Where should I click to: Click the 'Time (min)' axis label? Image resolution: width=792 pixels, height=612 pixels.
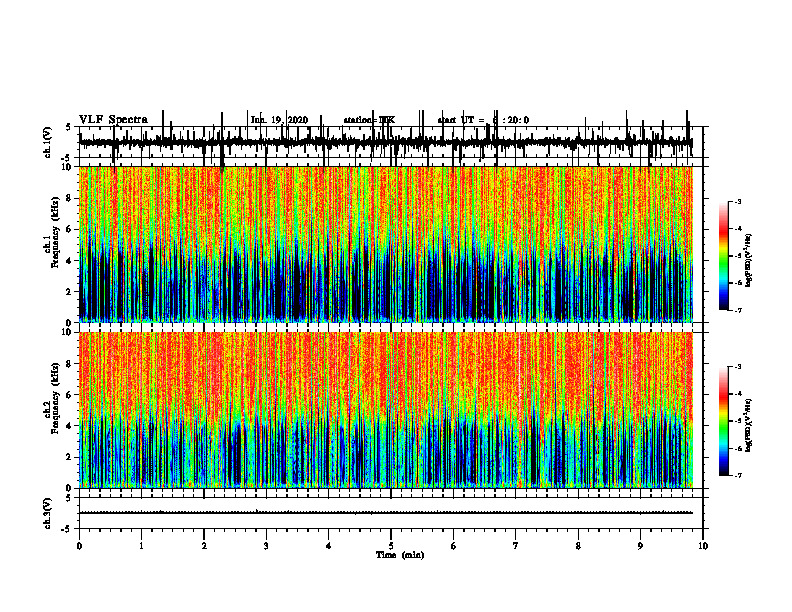pyautogui.click(x=400, y=555)
